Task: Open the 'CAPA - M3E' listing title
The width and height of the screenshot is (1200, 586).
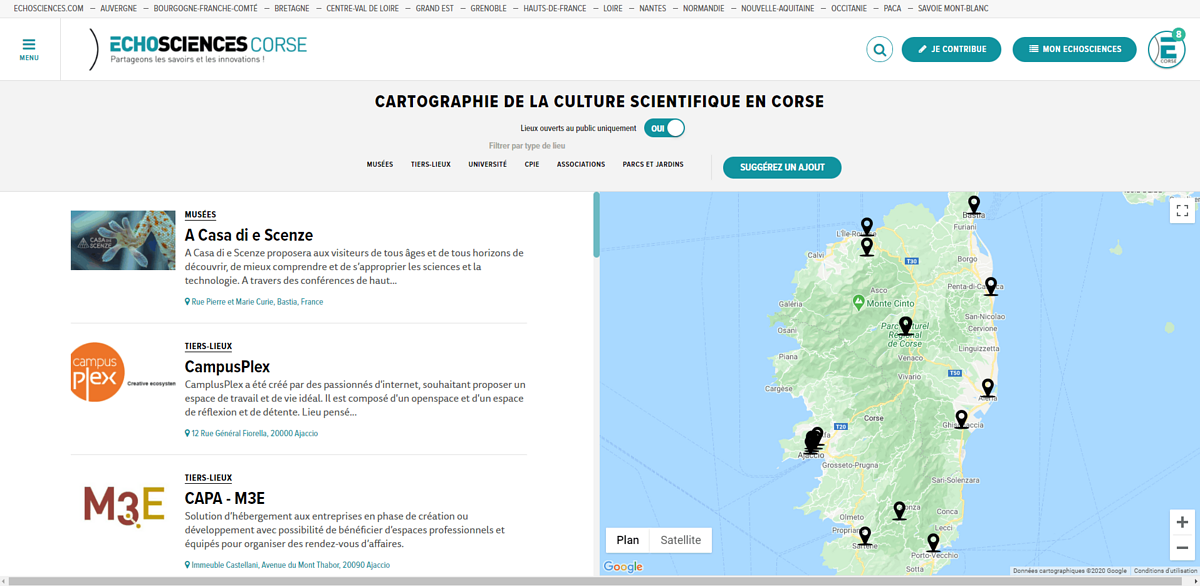Action: 225,498
